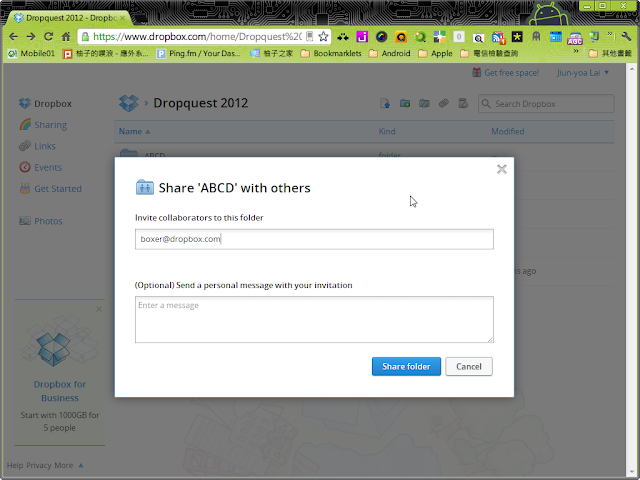Viewport: 640px width, 480px height.
Task: Click the blue Share folder button
Action: (x=406, y=366)
